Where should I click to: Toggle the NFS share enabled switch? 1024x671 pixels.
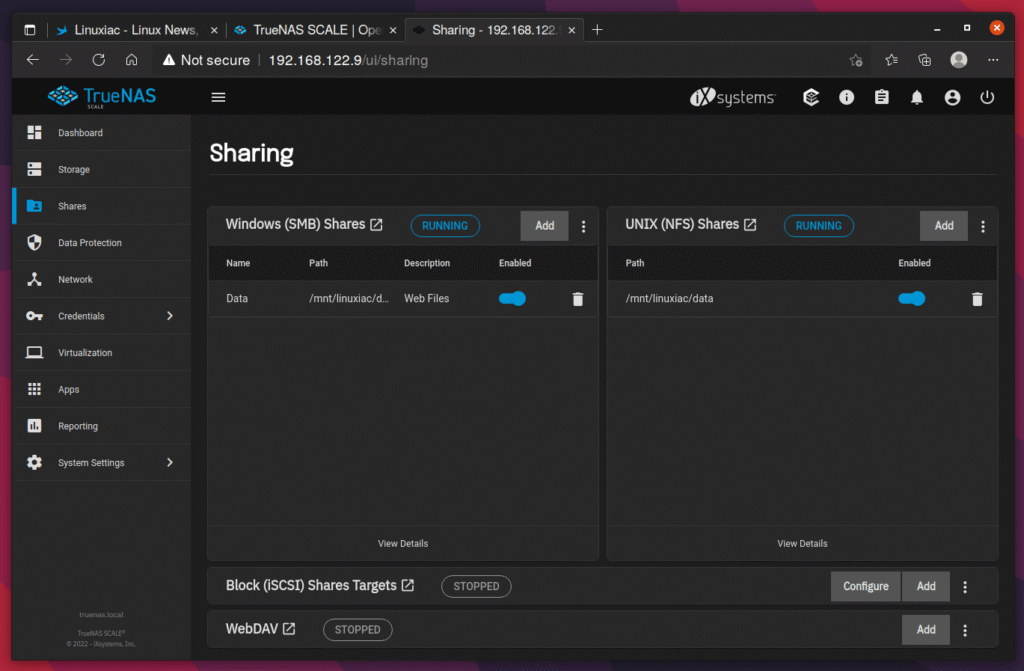911,298
